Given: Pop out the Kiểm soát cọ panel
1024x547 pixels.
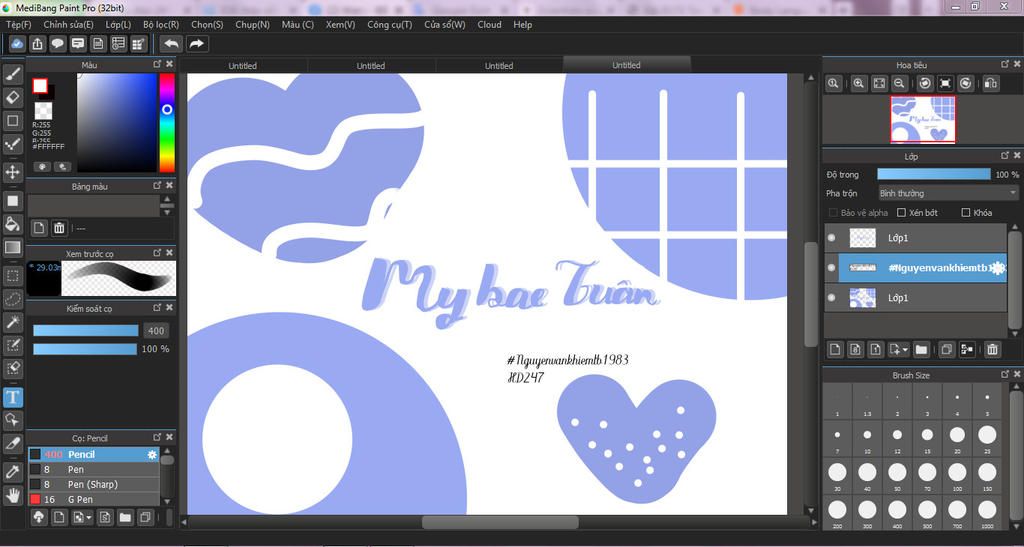Looking at the screenshot, I should [157, 307].
